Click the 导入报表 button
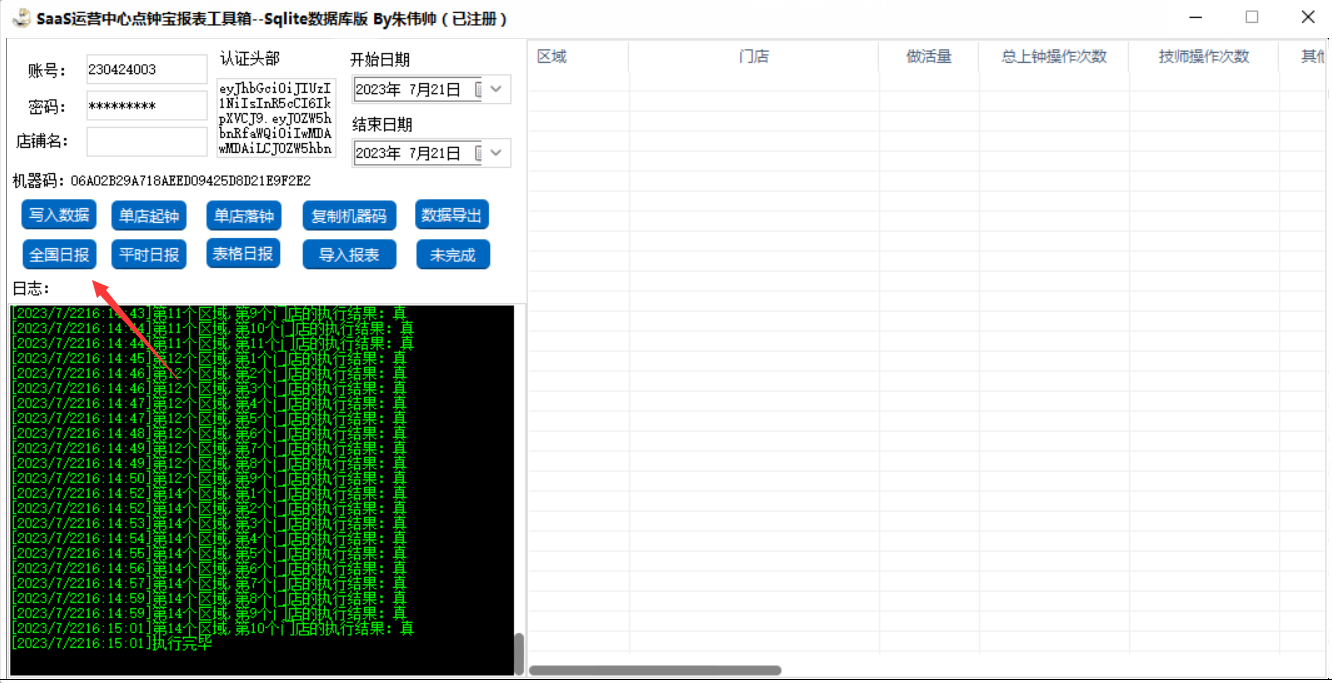The height and width of the screenshot is (683, 1332). [x=349, y=255]
